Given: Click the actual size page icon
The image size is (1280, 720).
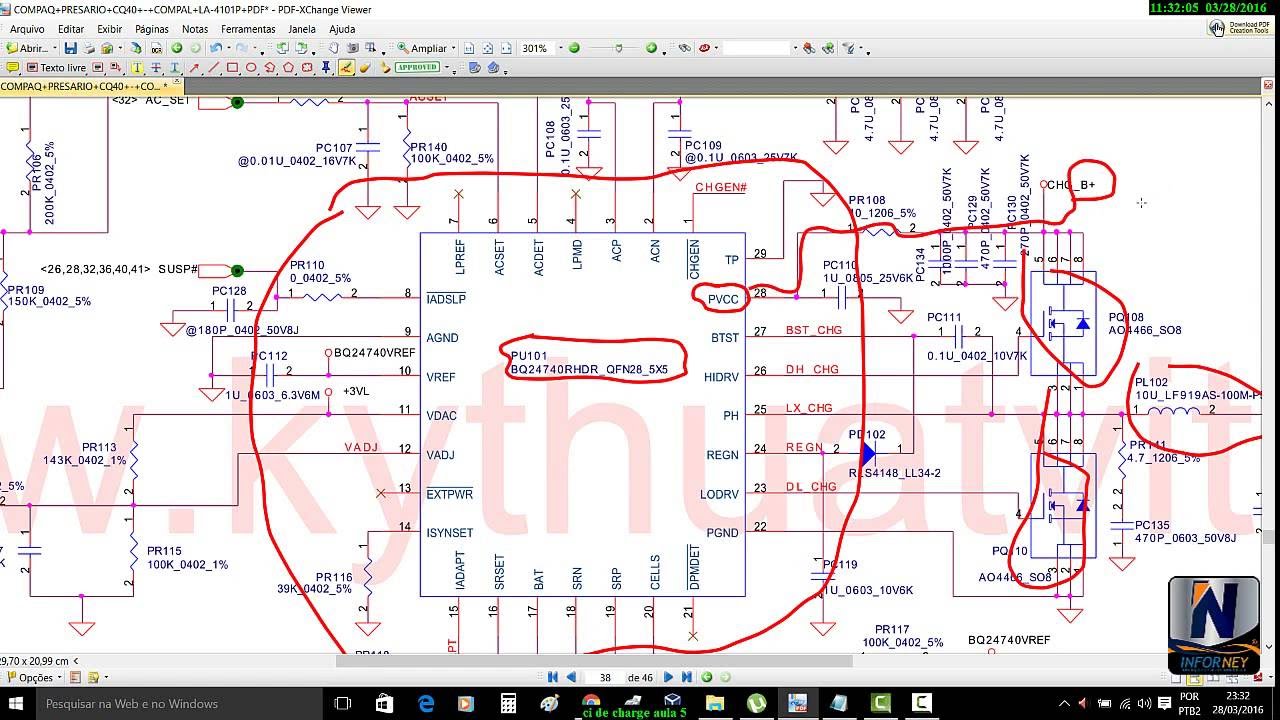Looking at the screenshot, I should (469, 48).
